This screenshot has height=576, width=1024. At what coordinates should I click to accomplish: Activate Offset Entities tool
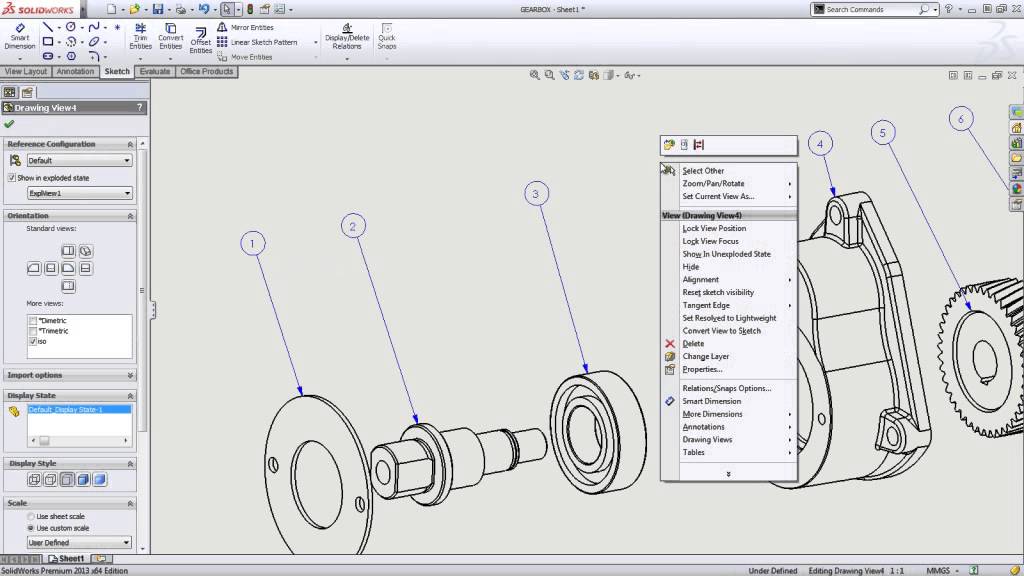200,40
